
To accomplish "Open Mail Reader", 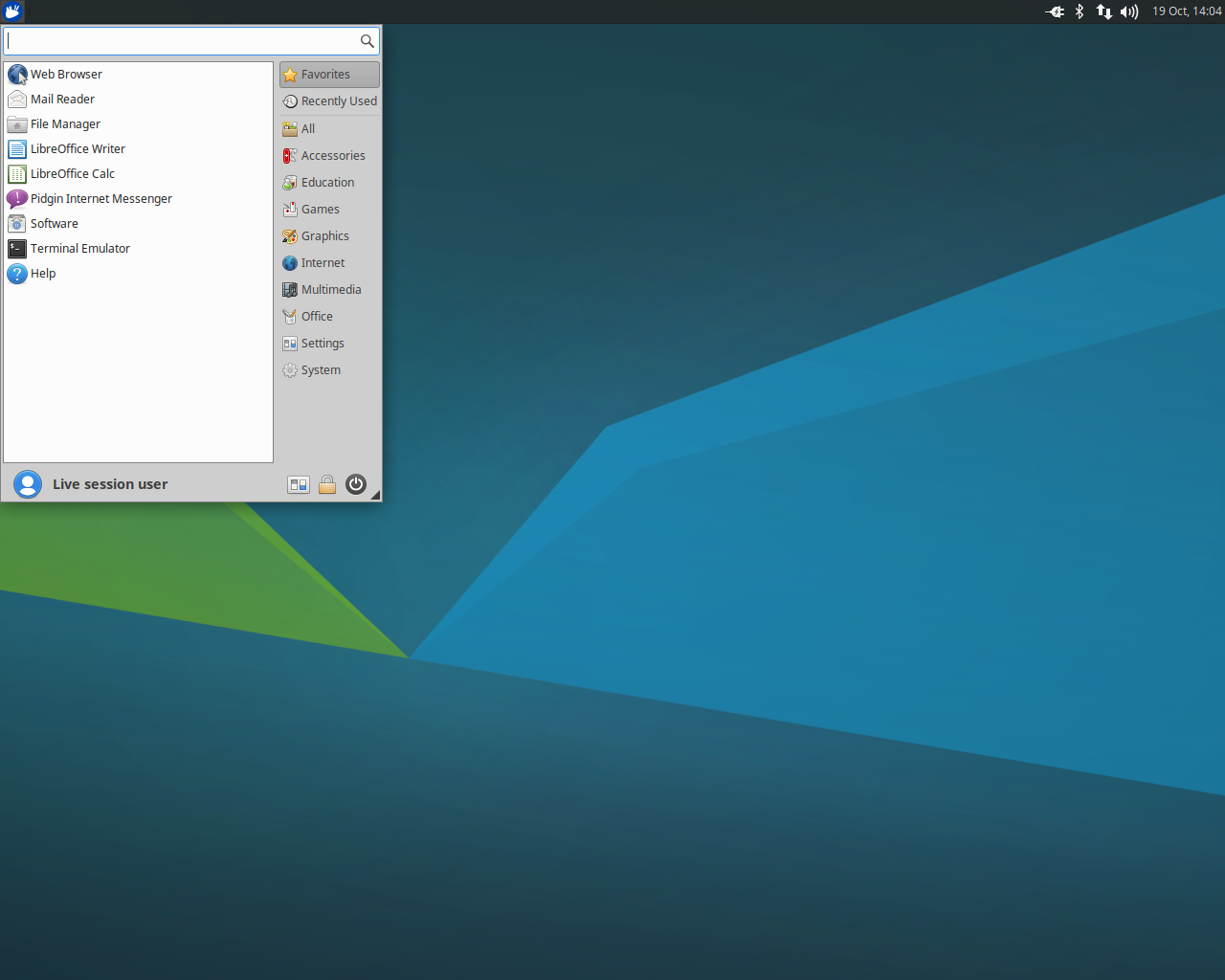I will pos(138,100).
